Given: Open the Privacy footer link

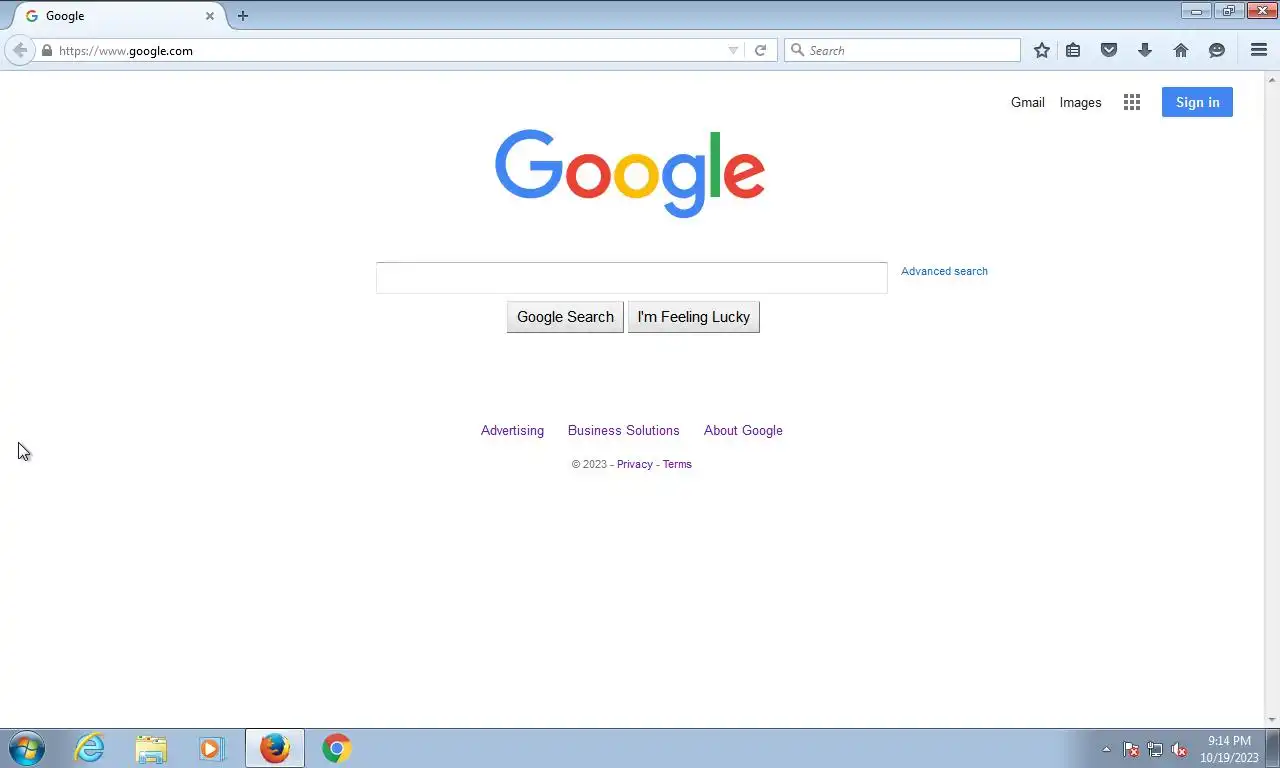Looking at the screenshot, I should click(634, 464).
